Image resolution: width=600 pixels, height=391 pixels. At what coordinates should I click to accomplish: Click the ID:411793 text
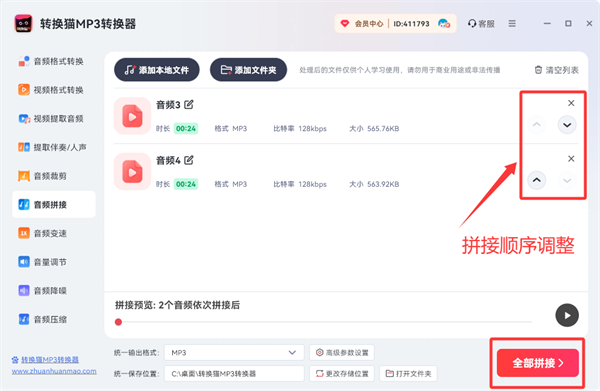[x=411, y=24]
